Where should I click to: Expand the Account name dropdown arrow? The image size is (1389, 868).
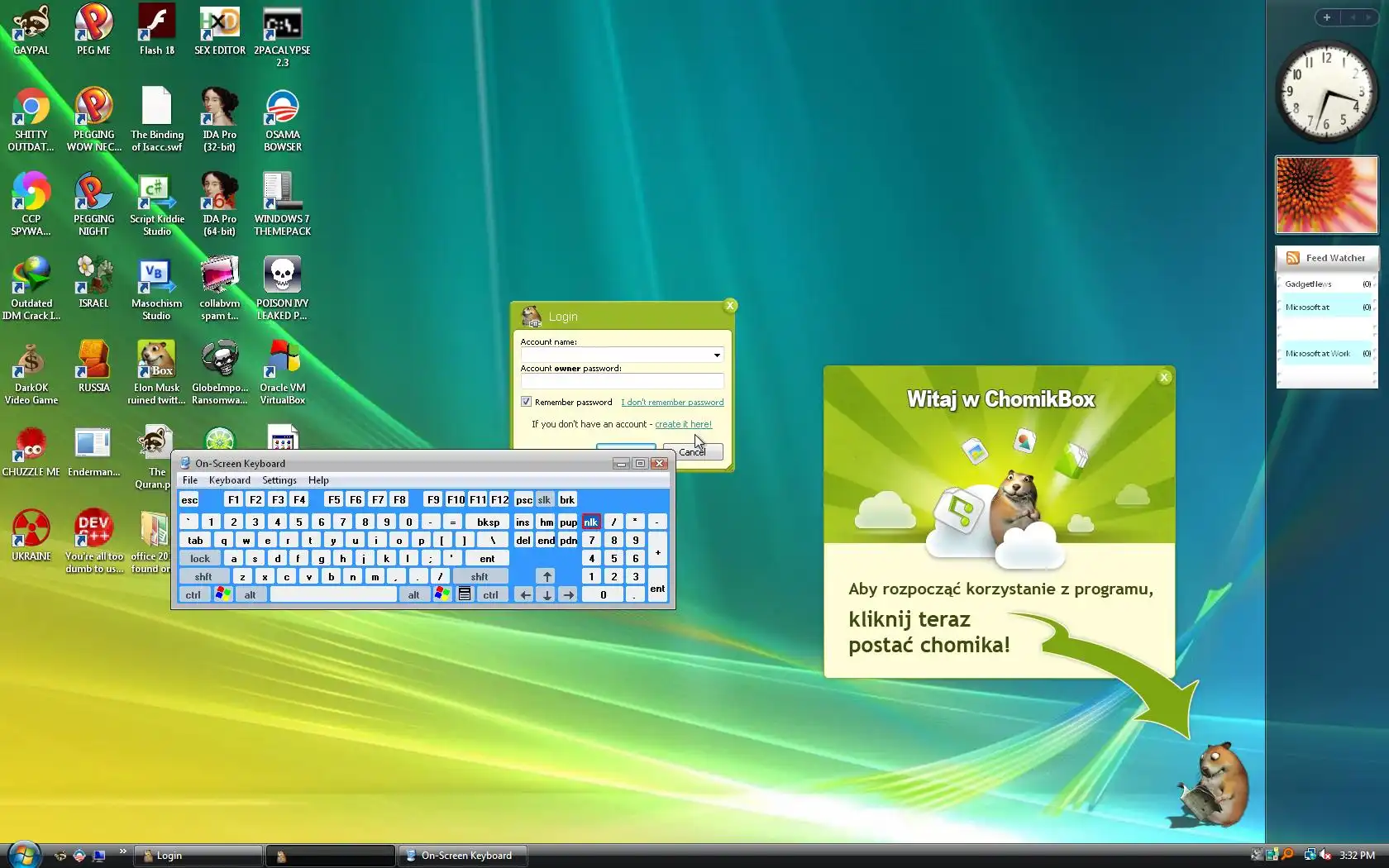[717, 355]
